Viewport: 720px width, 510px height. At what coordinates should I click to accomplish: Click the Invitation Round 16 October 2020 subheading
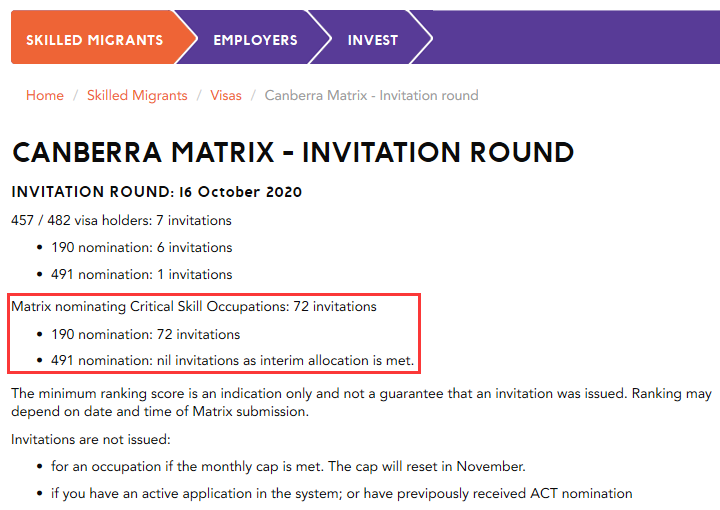157,192
